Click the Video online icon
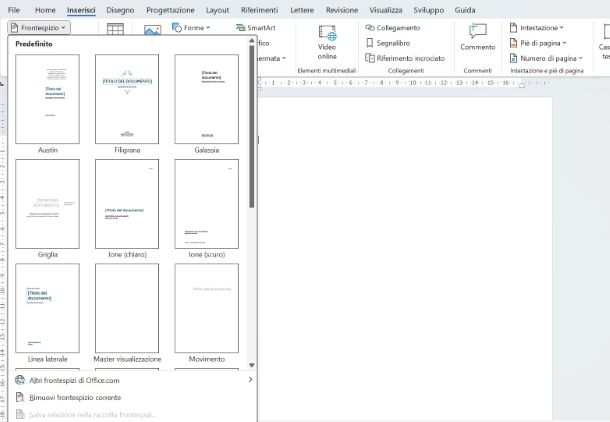 click(x=327, y=34)
